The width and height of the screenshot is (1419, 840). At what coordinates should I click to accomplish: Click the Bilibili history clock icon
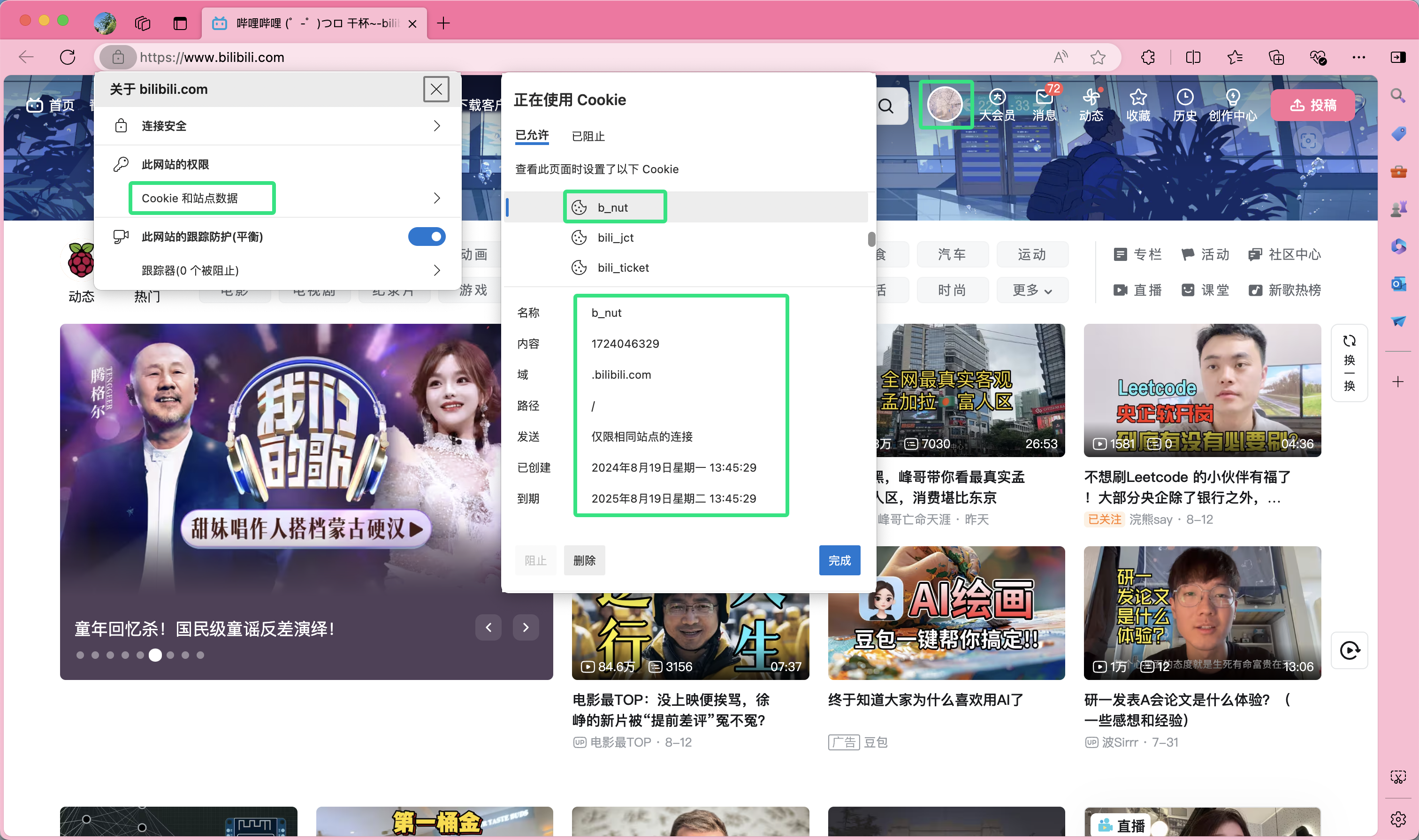pyautogui.click(x=1185, y=97)
